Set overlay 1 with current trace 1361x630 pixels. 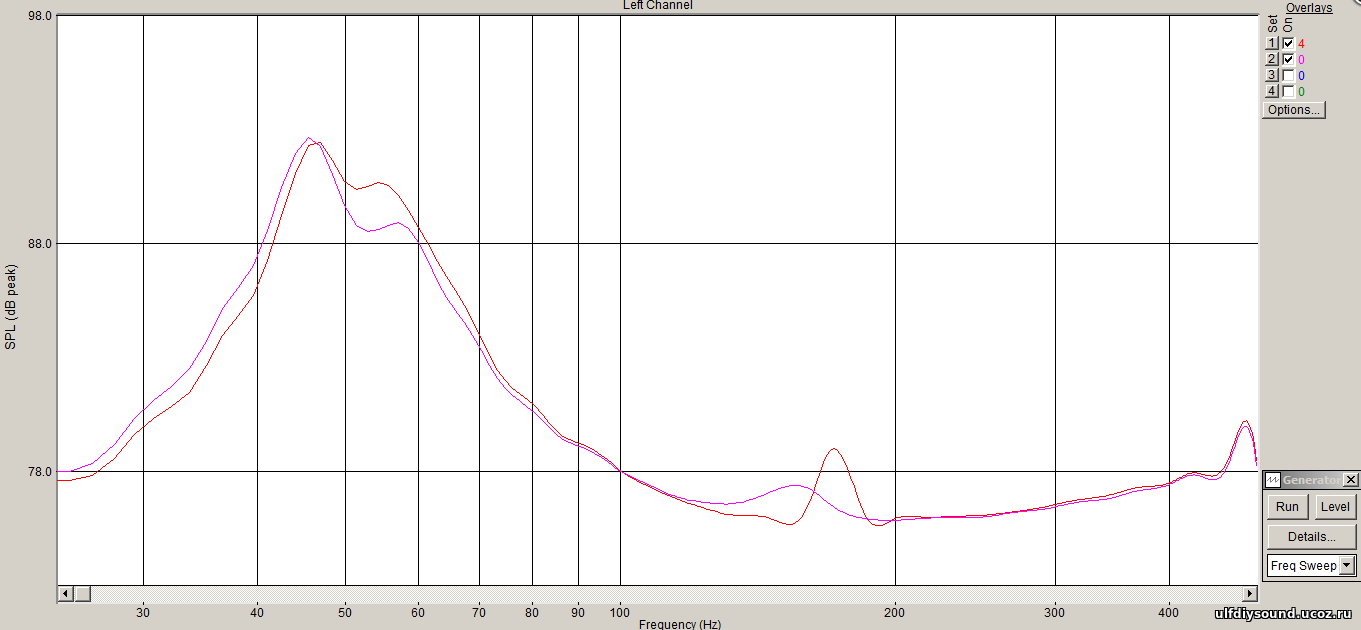click(1272, 44)
